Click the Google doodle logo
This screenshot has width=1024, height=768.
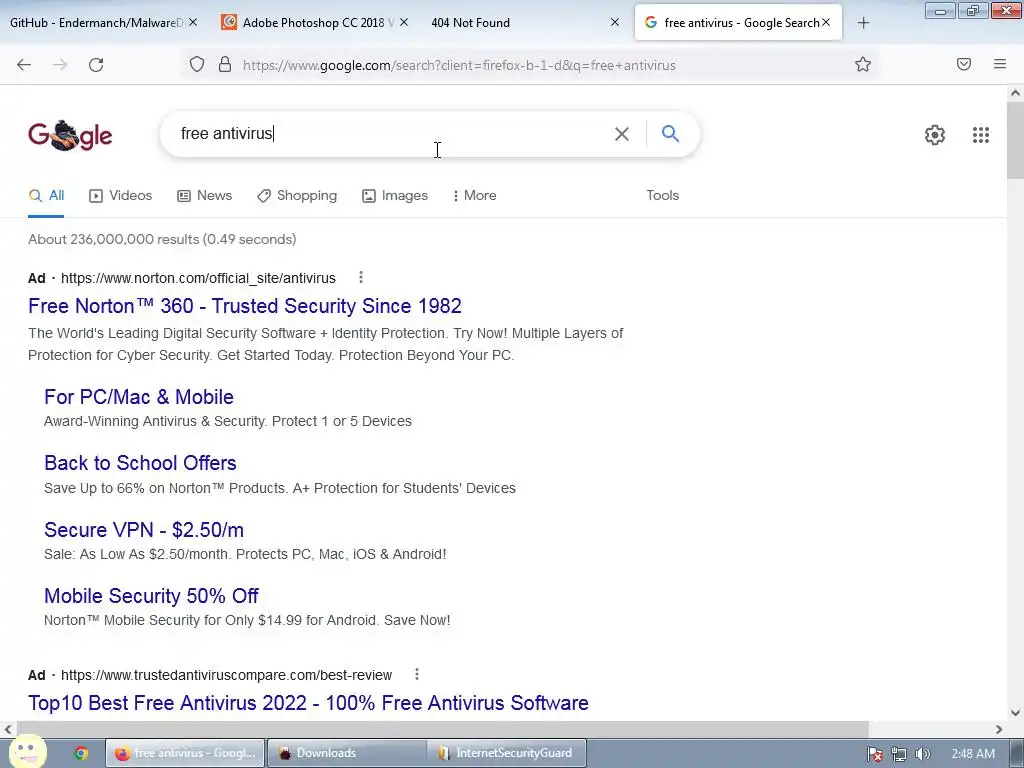click(70, 135)
